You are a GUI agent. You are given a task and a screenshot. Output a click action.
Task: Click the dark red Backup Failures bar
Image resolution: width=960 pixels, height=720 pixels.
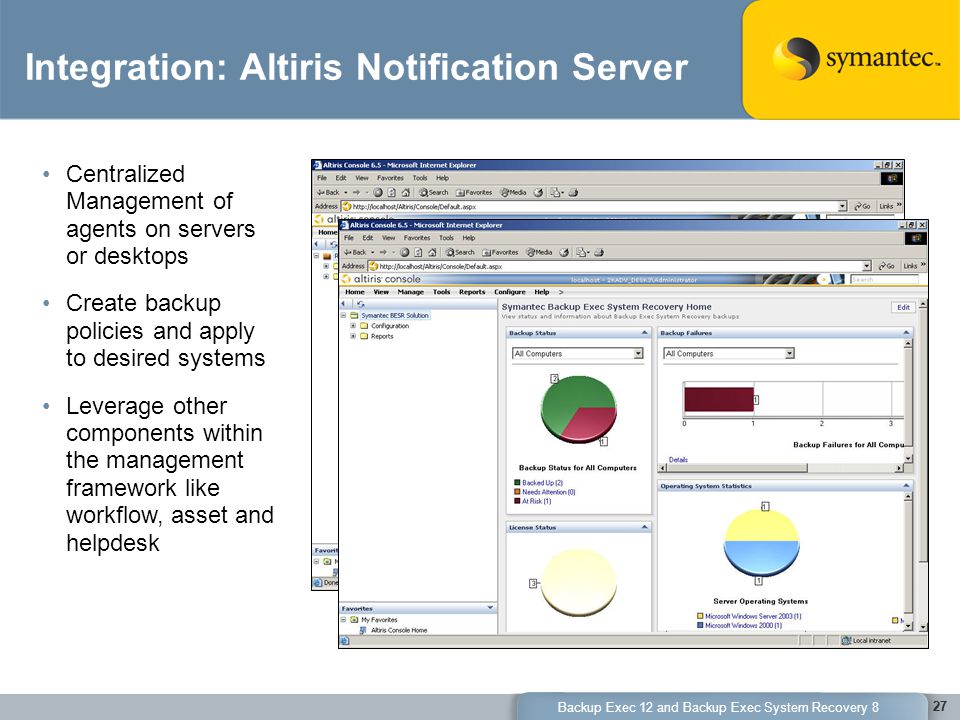(719, 399)
